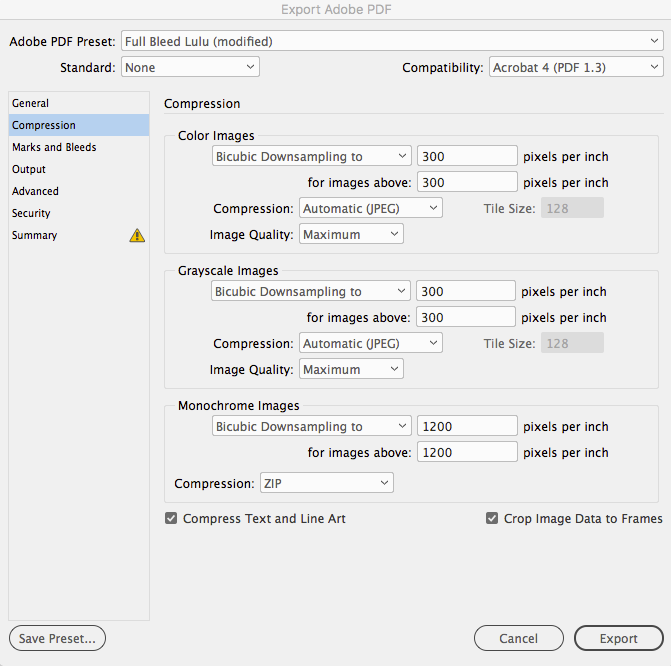Open the Adobe PDF Preset dropdown
Image resolution: width=671 pixels, height=666 pixels.
click(392, 41)
